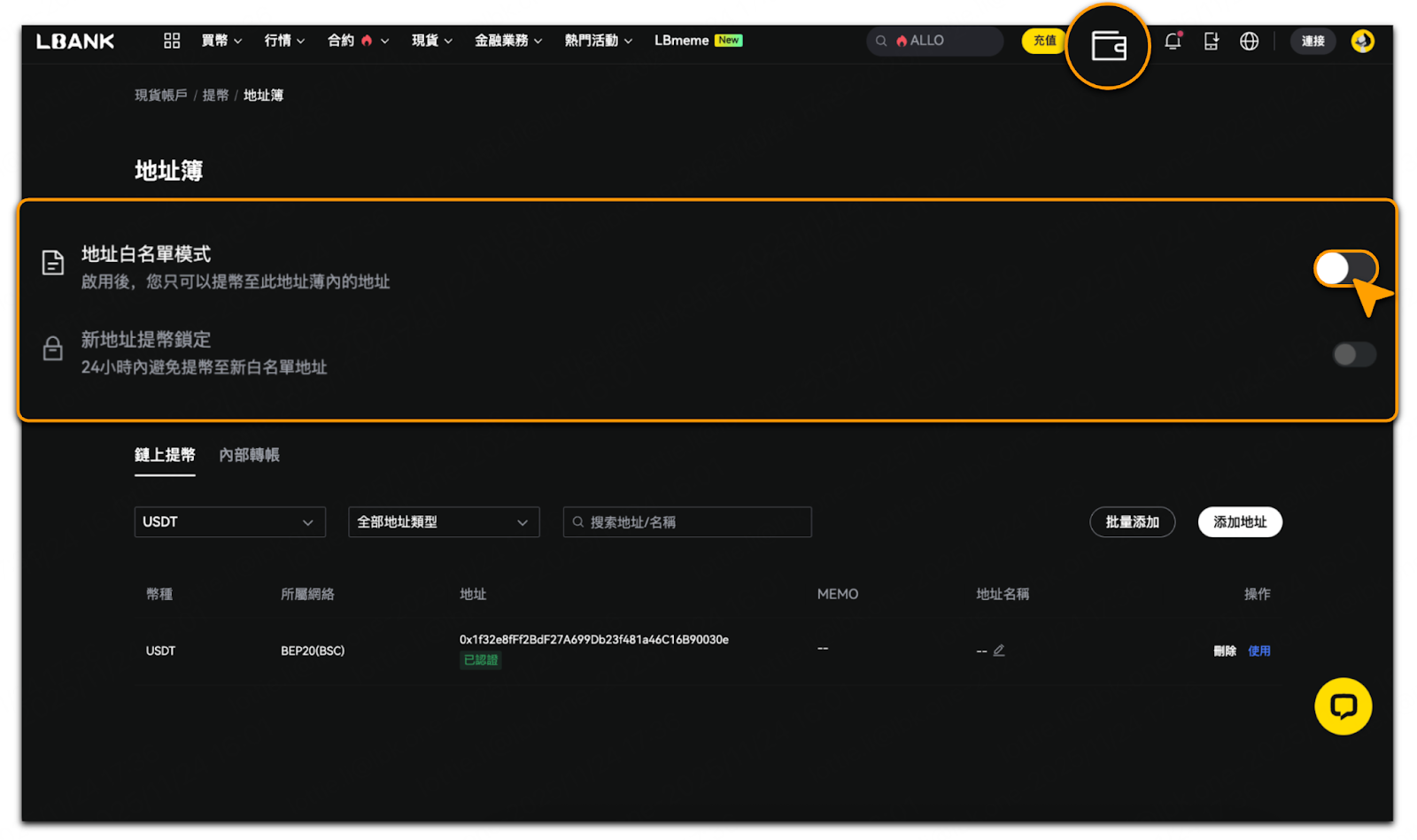Open the live chat support bubble
1417x840 pixels.
coord(1343,706)
